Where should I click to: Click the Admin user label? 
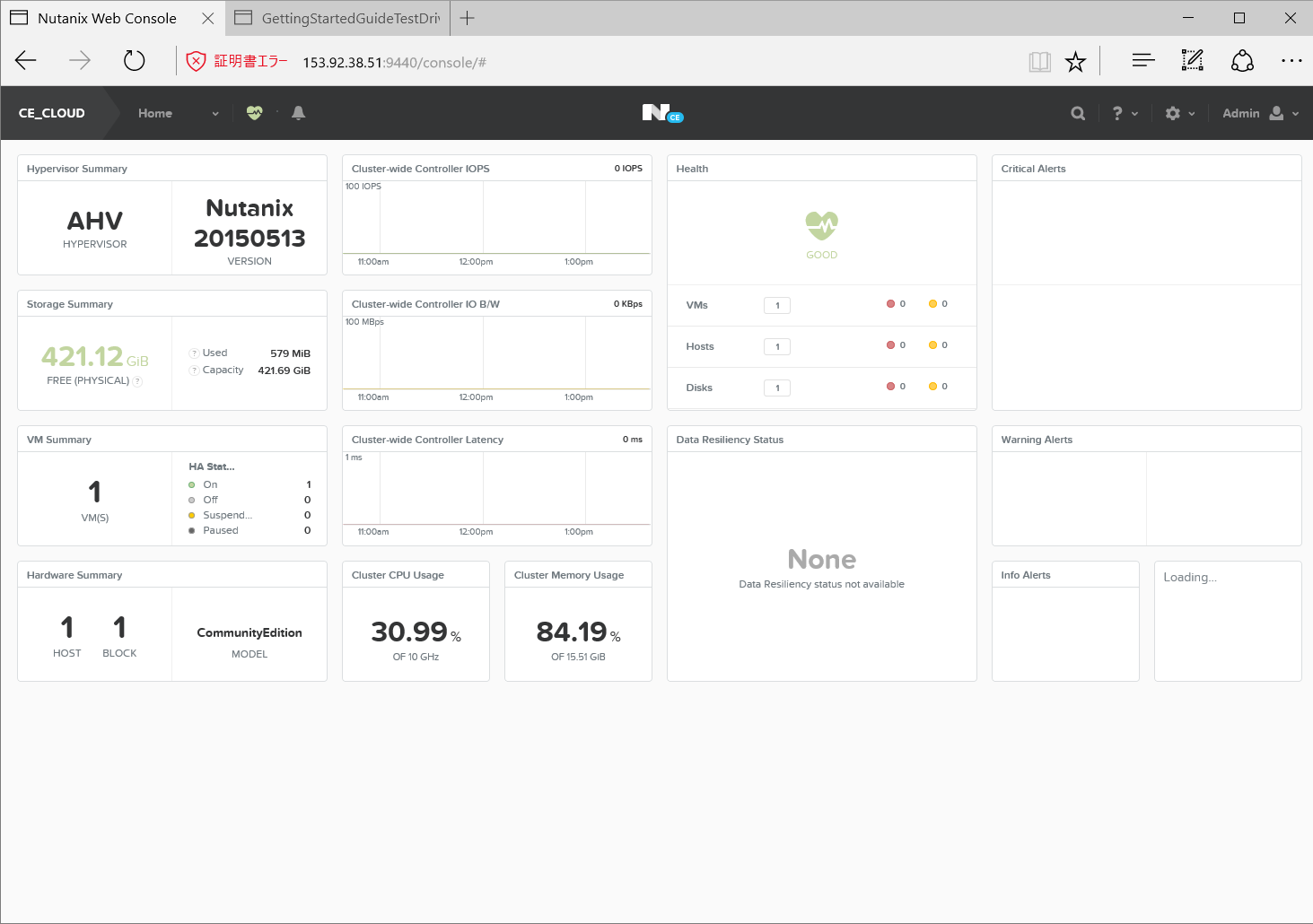(x=1241, y=113)
